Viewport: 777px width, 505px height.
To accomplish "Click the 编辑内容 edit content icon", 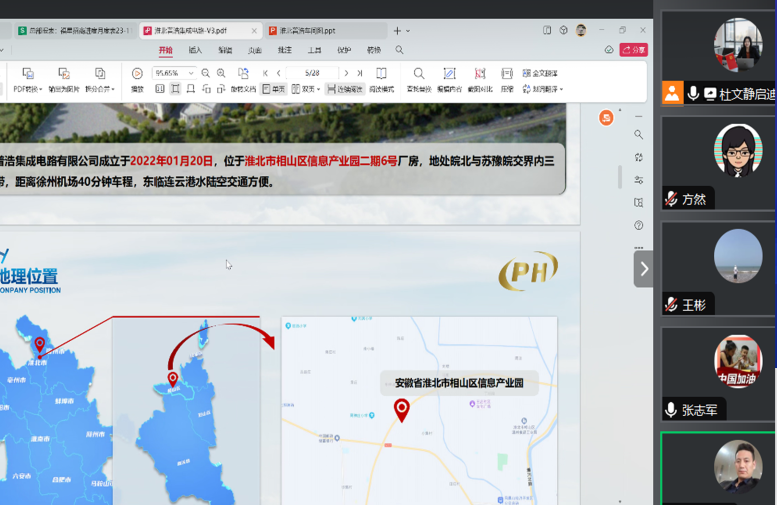I will (x=449, y=73).
